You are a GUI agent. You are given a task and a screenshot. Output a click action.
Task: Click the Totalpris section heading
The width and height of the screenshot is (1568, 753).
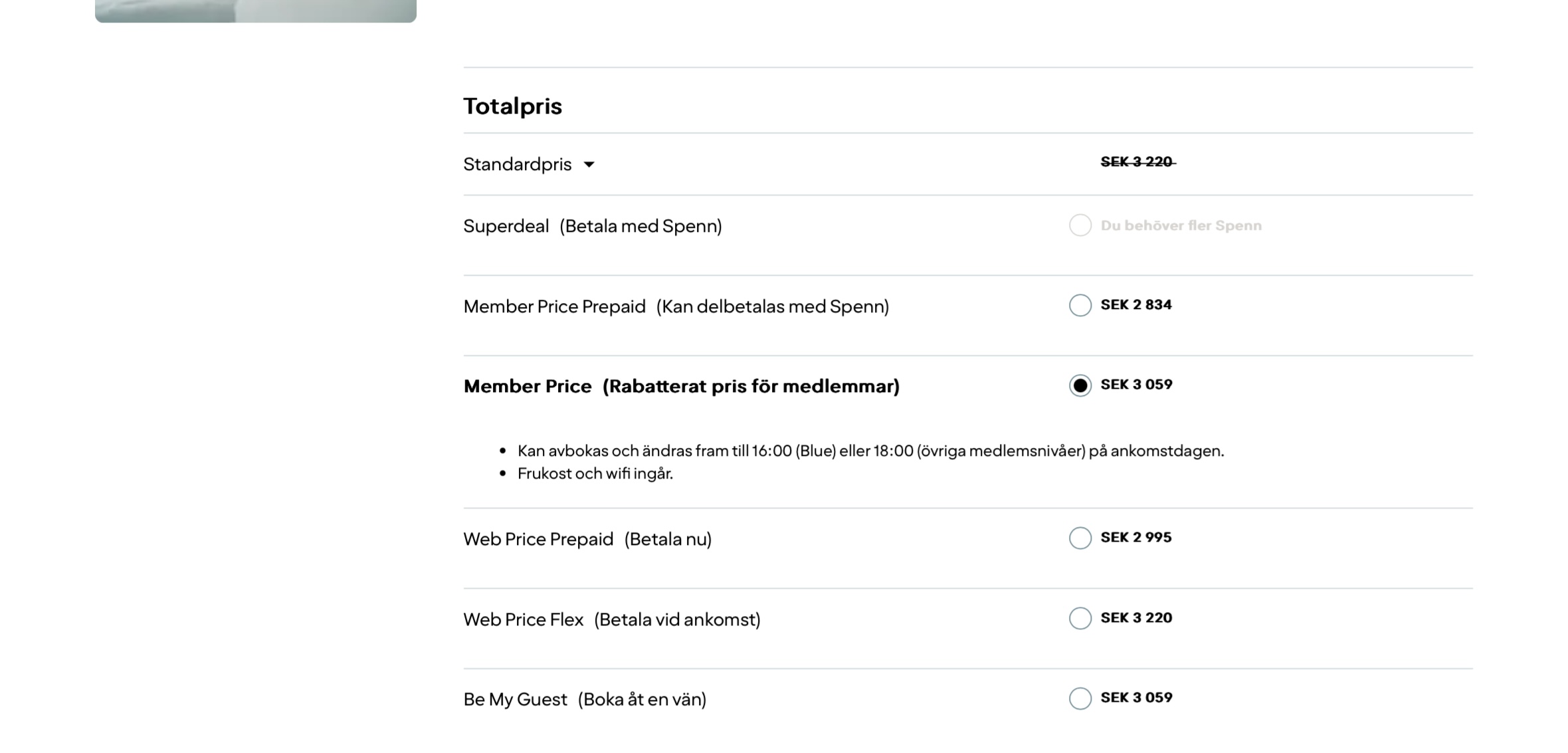click(512, 106)
